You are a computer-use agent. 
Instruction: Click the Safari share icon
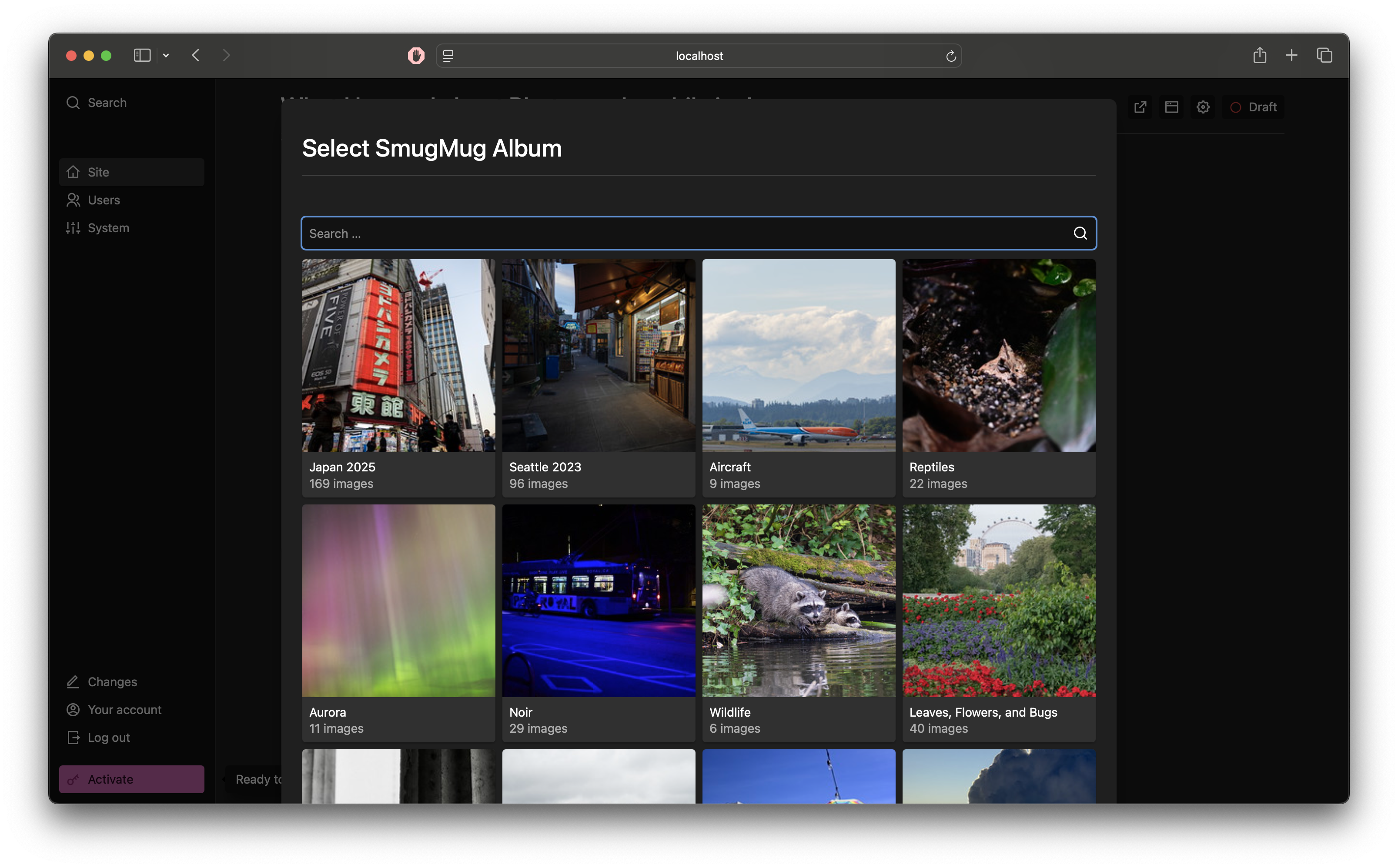coord(1259,56)
